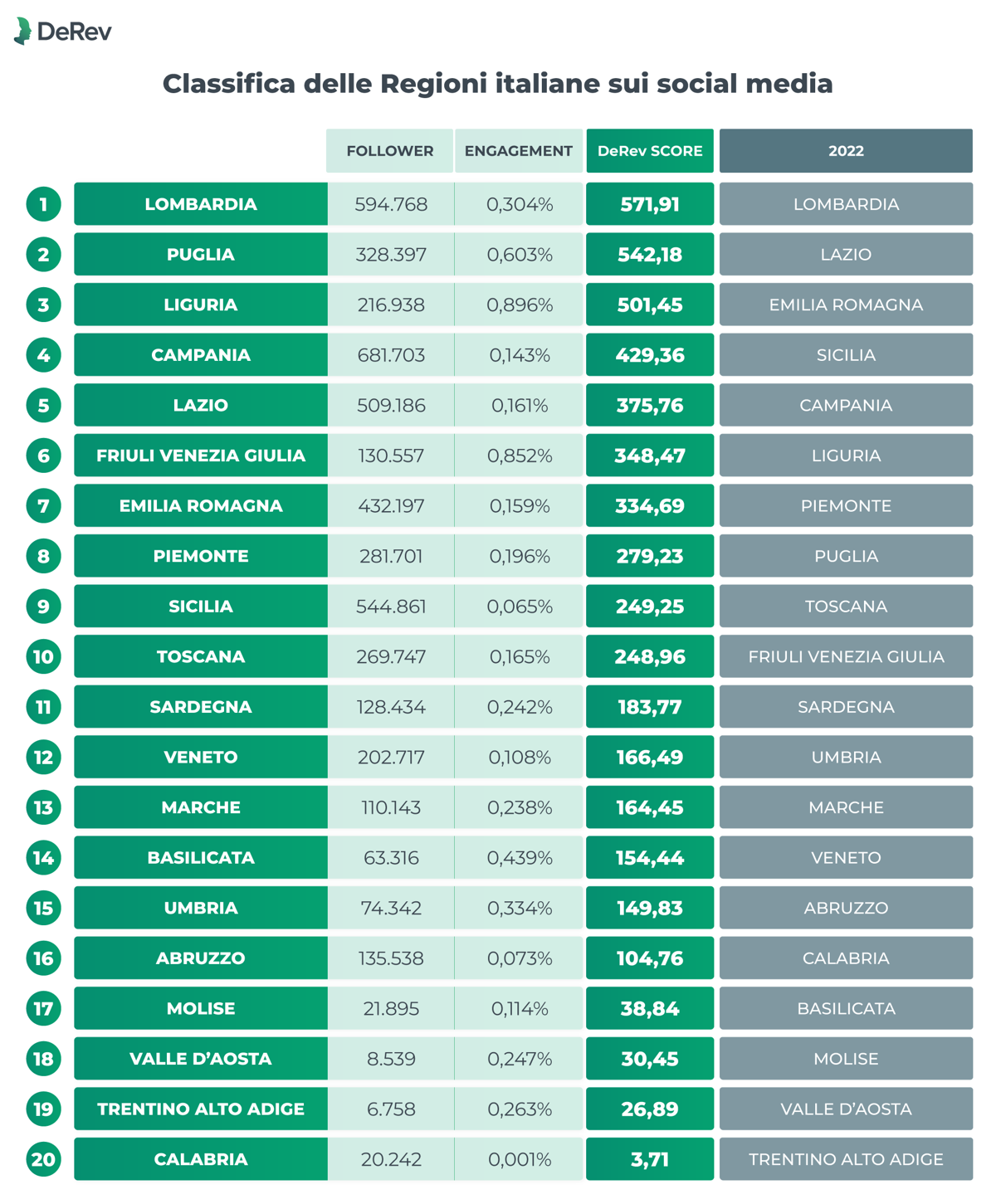The image size is (996, 1204).
Task: Click the rank 1 circle badge
Action: (x=43, y=204)
